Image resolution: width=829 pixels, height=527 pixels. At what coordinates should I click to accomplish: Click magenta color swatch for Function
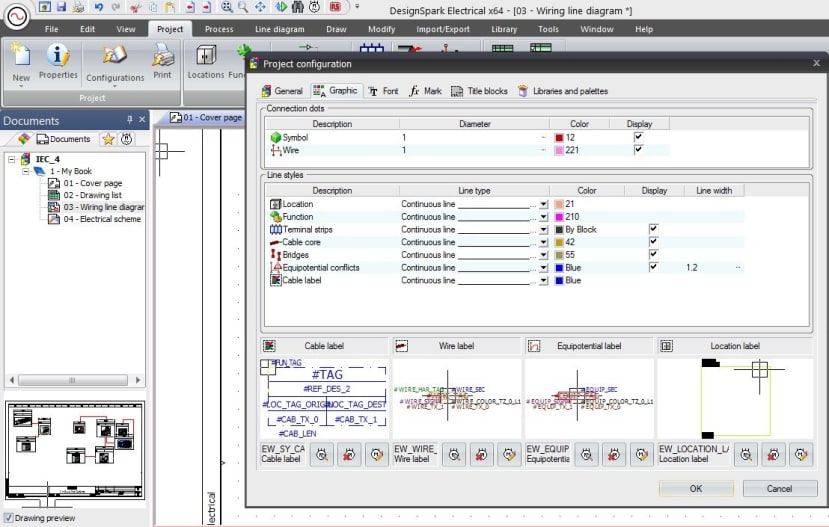click(559, 217)
